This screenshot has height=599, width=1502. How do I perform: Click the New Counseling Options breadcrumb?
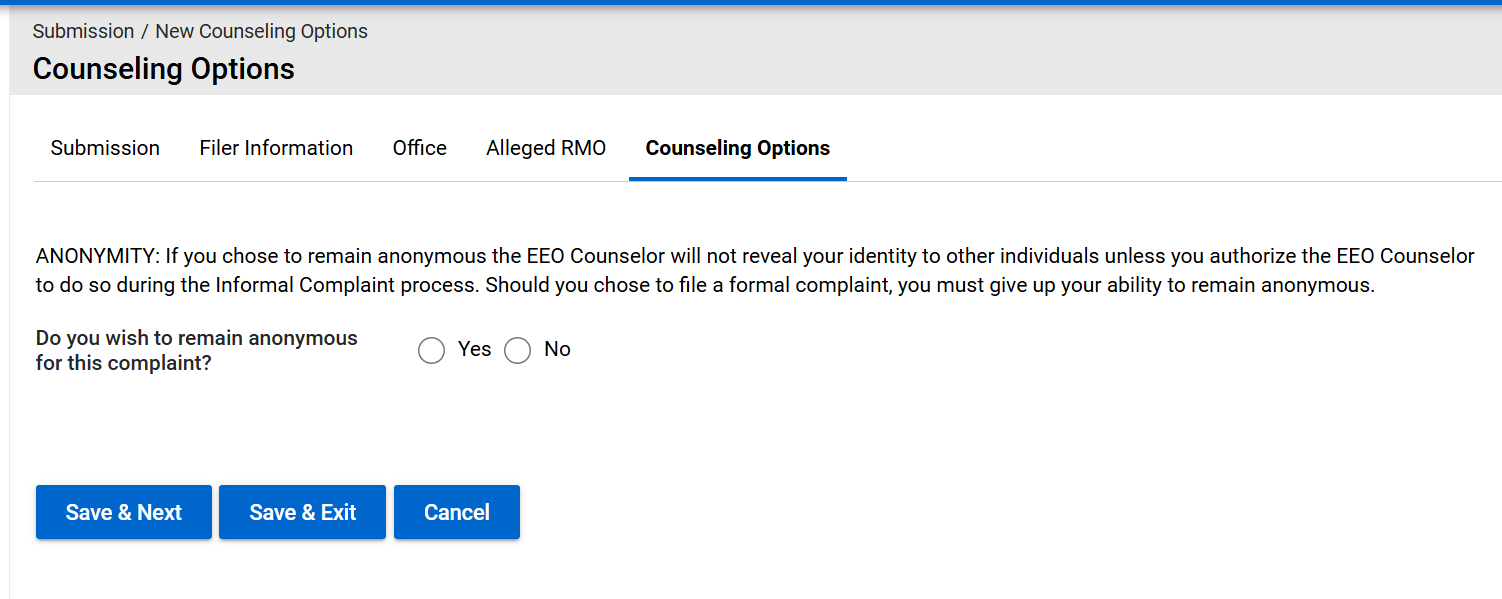(262, 31)
